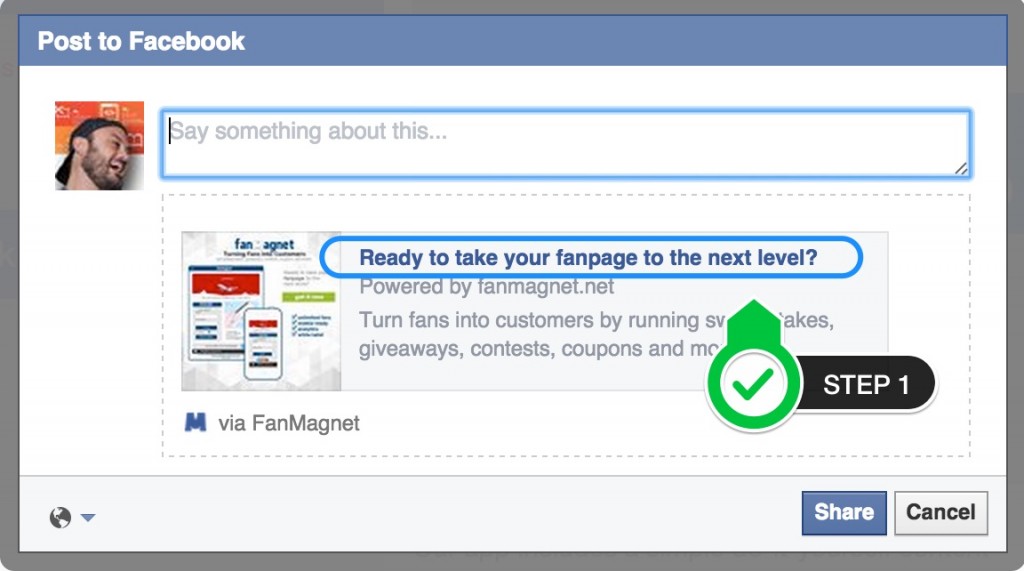Expand the audience selector dropdown arrow
The height and width of the screenshot is (571, 1024).
pyautogui.click(x=88, y=517)
